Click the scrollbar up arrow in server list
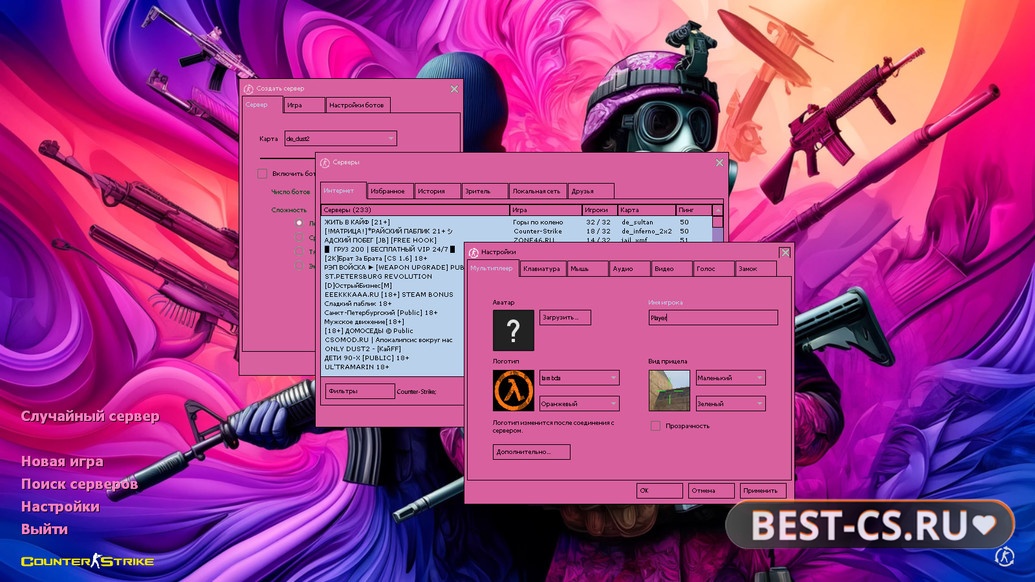Screen dimensions: 1035x582 (x=718, y=210)
